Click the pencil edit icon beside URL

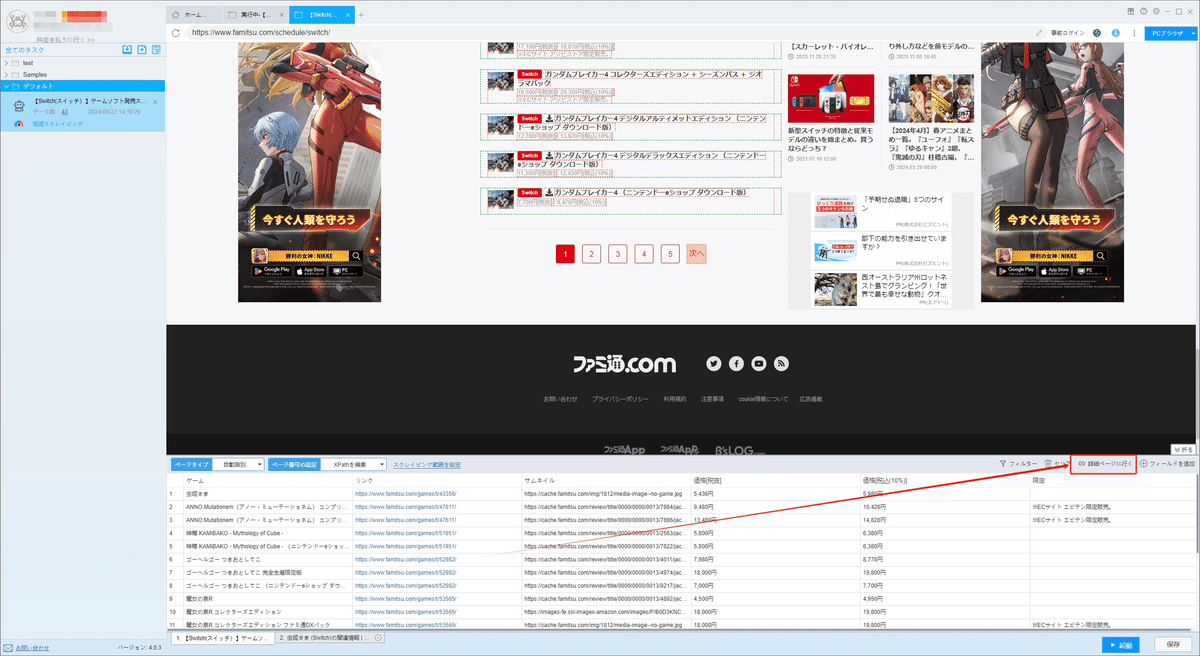click(1040, 33)
